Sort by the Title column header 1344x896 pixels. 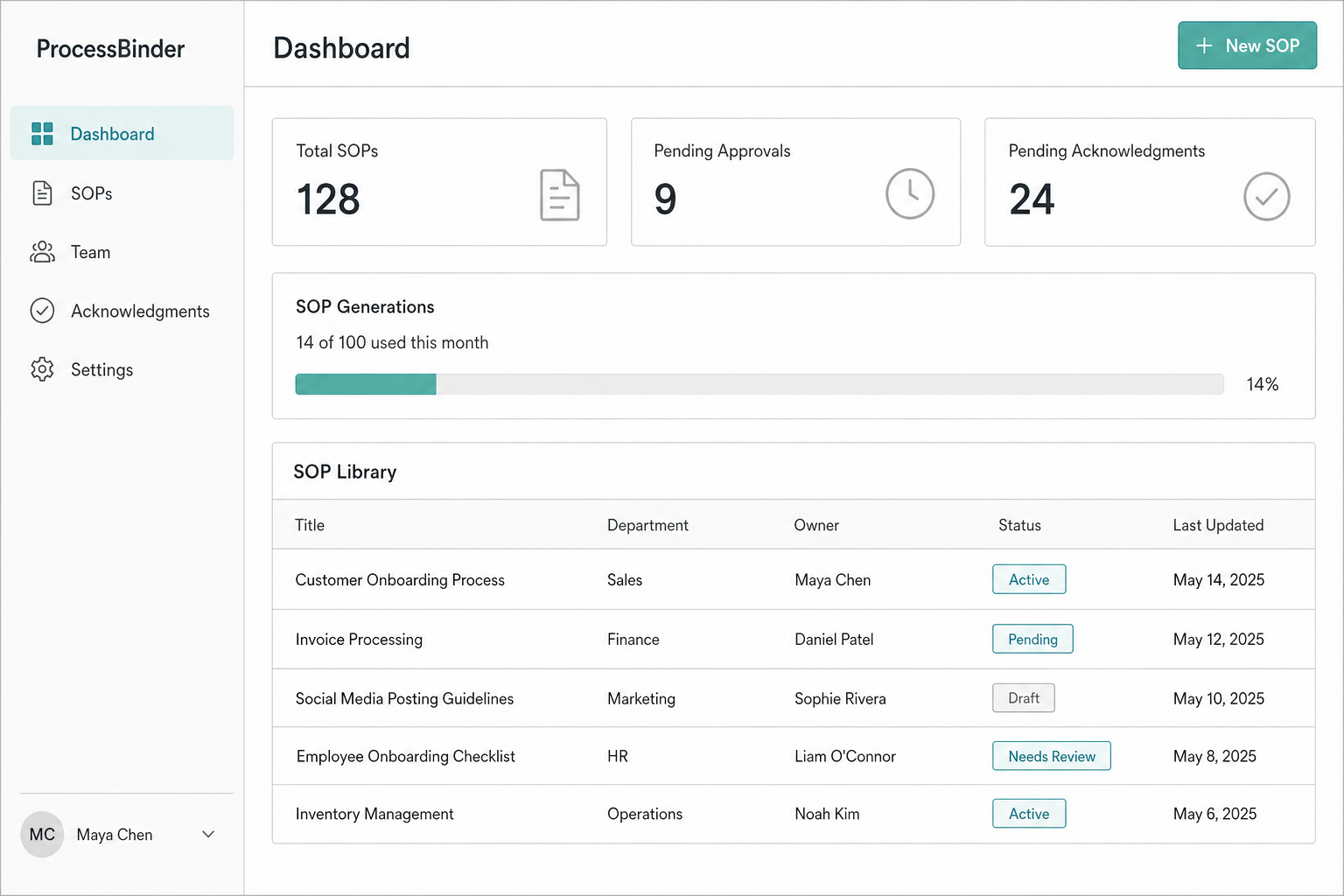click(x=310, y=525)
